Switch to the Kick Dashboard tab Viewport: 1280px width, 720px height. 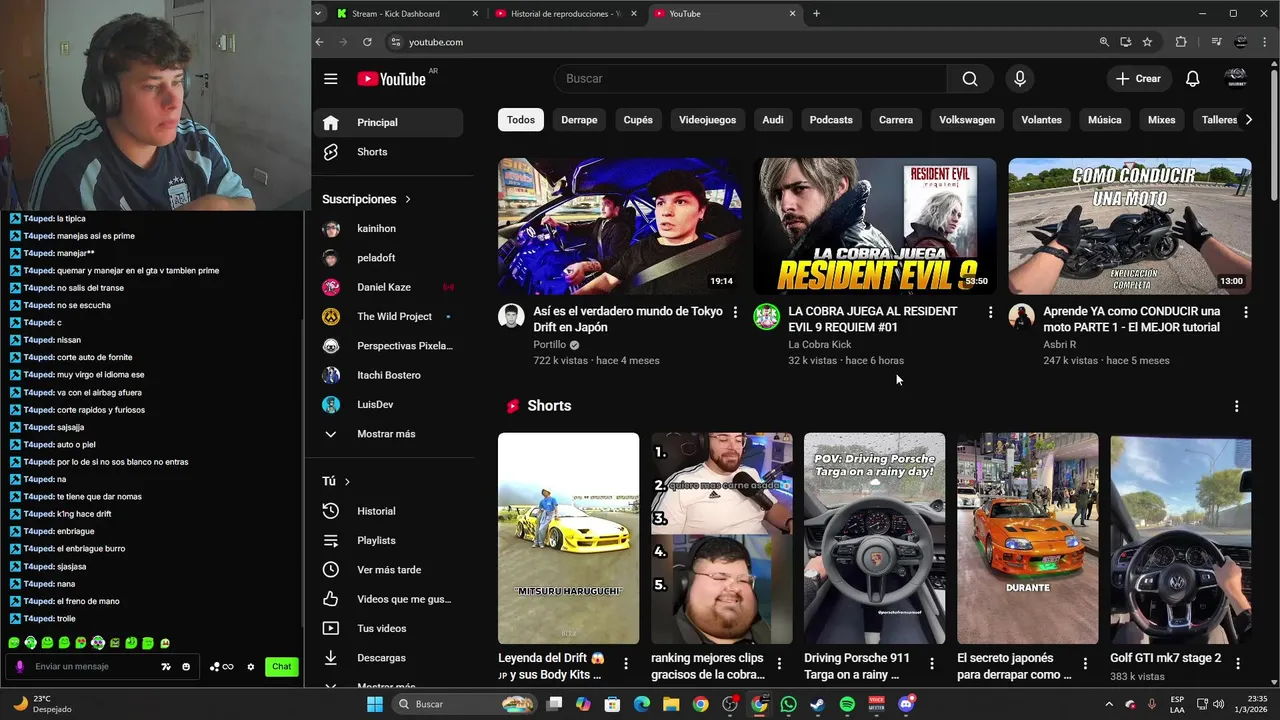408,14
